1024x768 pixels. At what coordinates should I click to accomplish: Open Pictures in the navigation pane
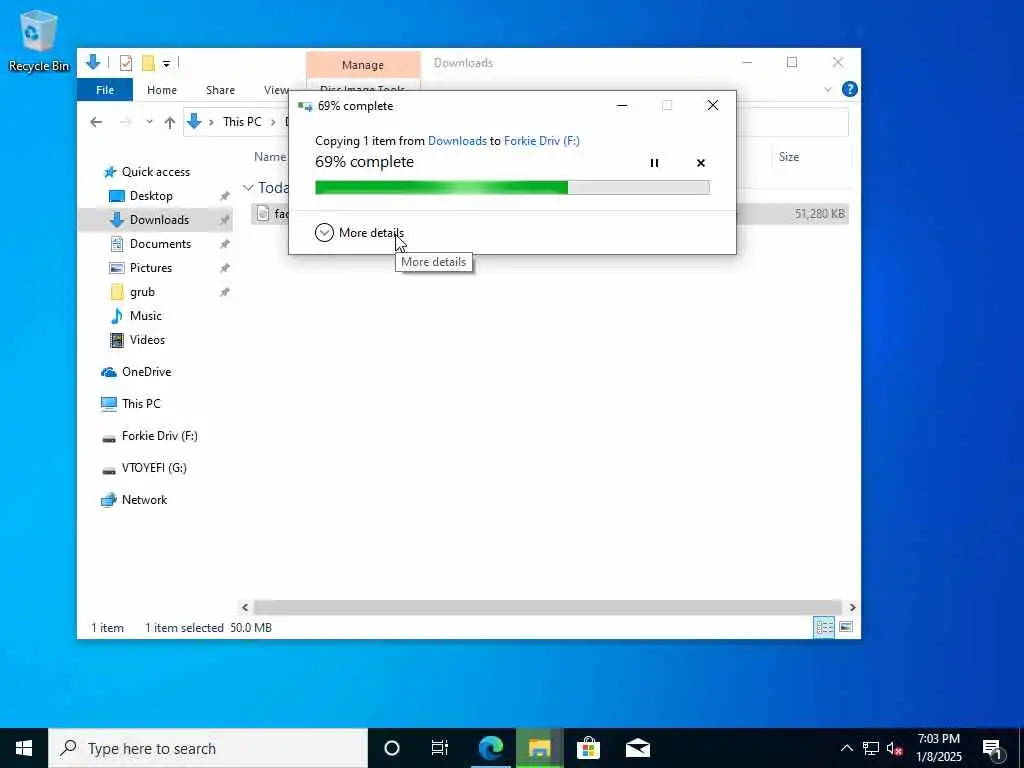pyautogui.click(x=150, y=268)
